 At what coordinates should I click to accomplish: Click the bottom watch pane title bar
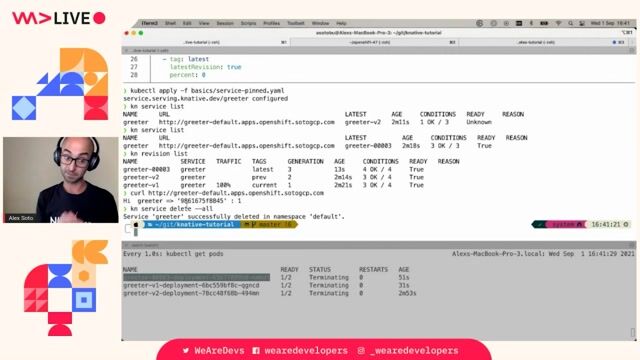(378, 245)
